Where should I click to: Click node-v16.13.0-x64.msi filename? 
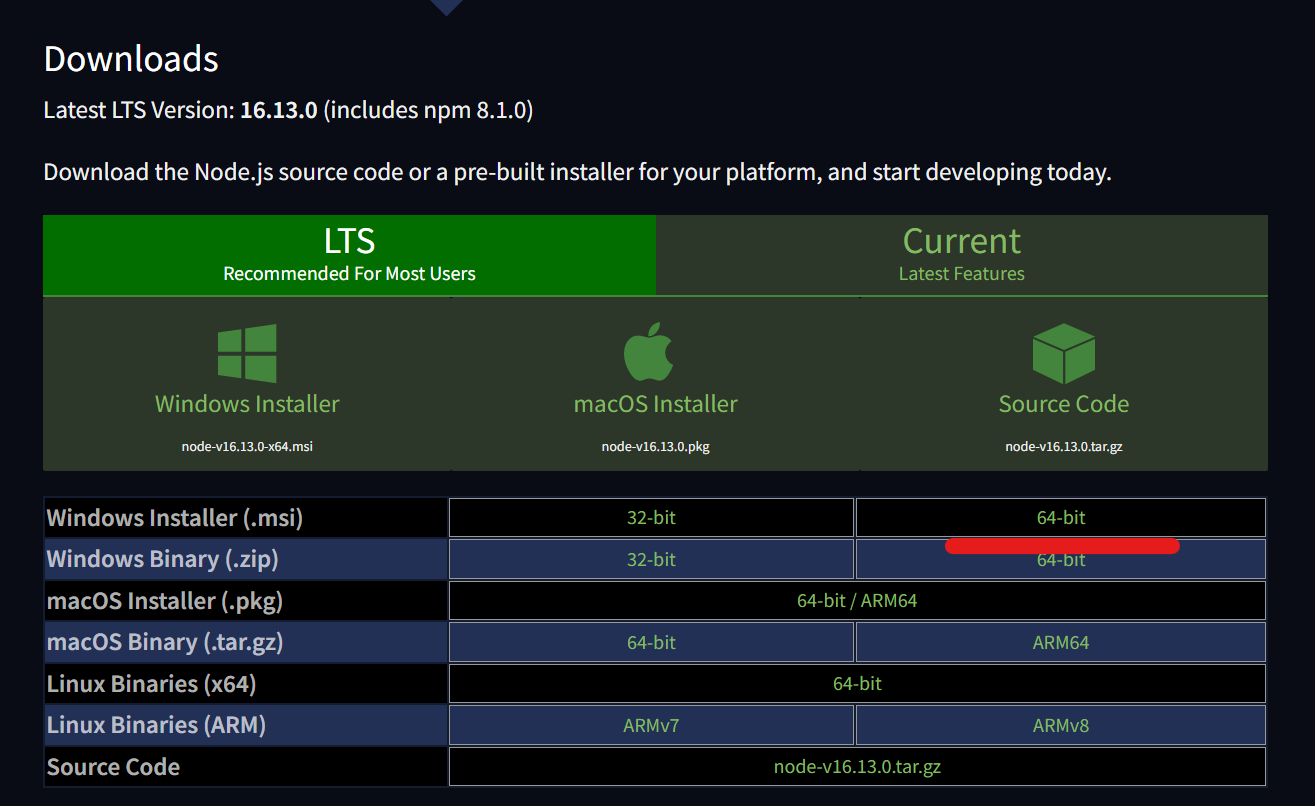(x=247, y=447)
